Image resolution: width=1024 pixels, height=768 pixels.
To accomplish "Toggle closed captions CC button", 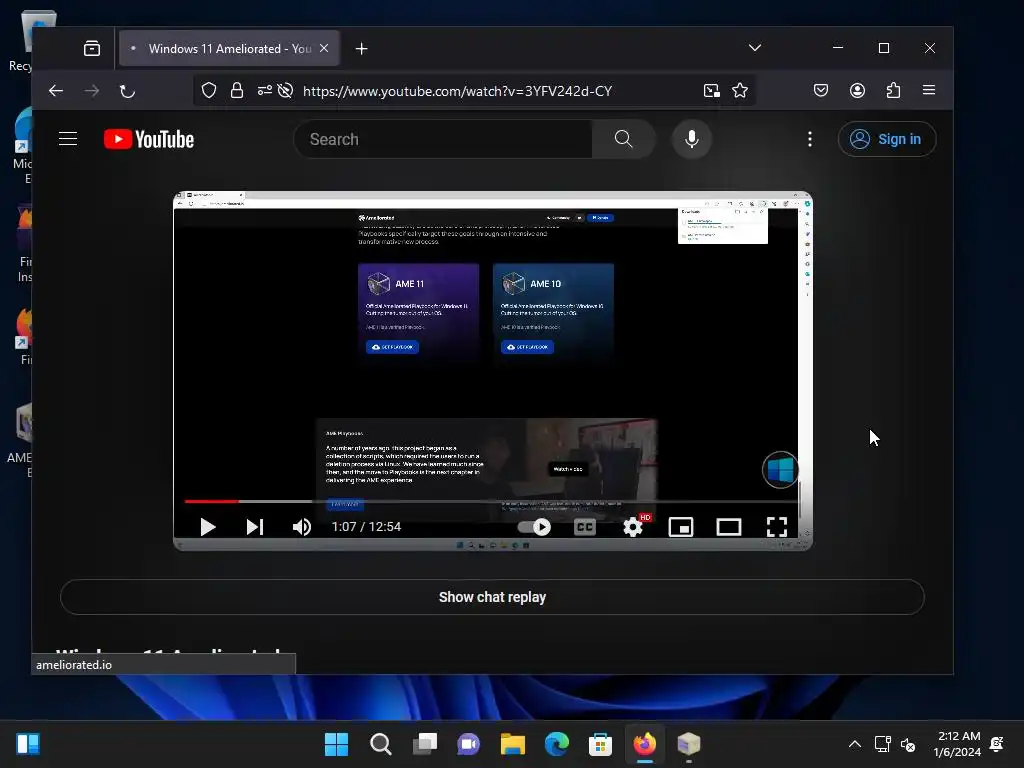I will (584, 527).
